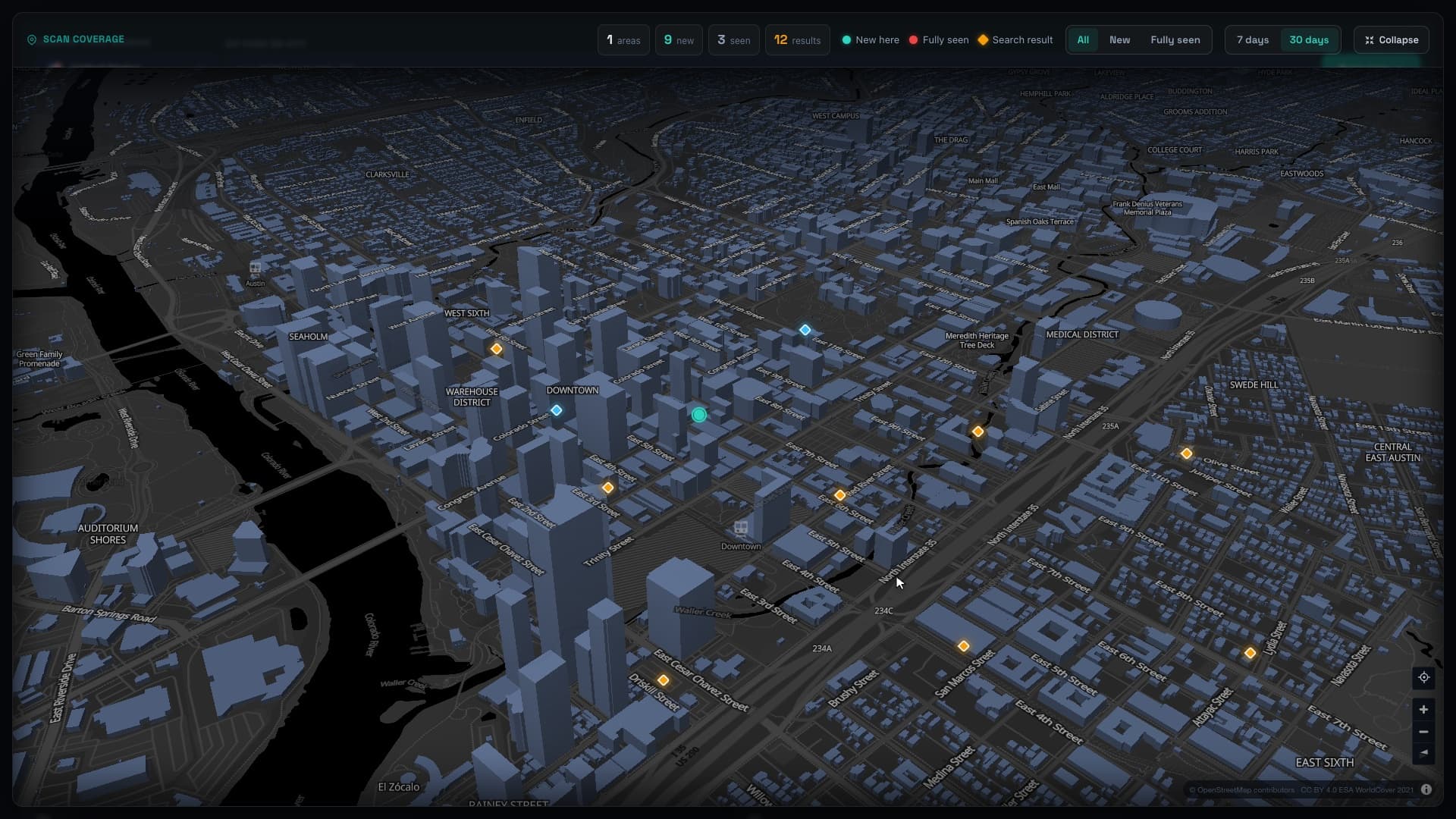The width and height of the screenshot is (1456, 819).
Task: Click the 12 results stat chip
Action: pyautogui.click(x=797, y=40)
